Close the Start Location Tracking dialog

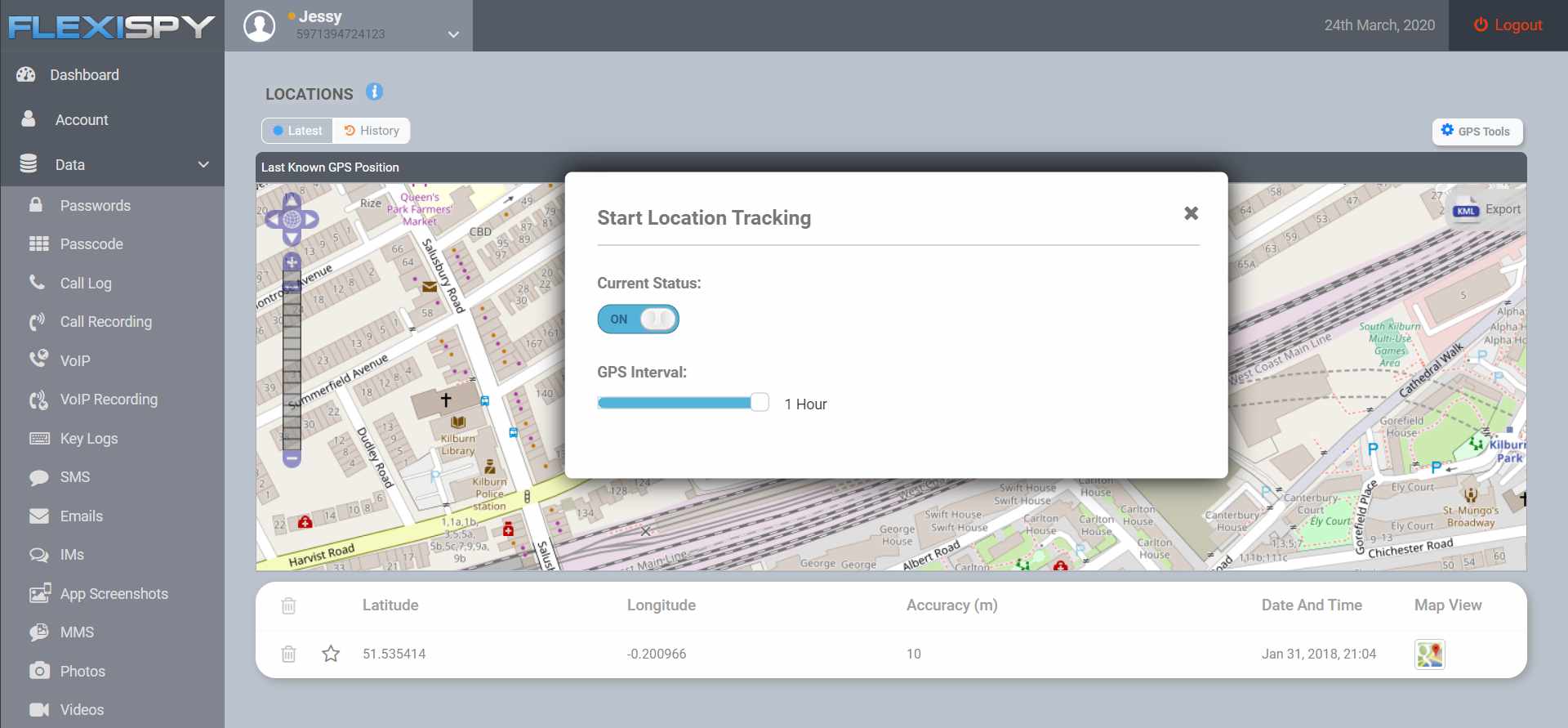[x=1192, y=213]
